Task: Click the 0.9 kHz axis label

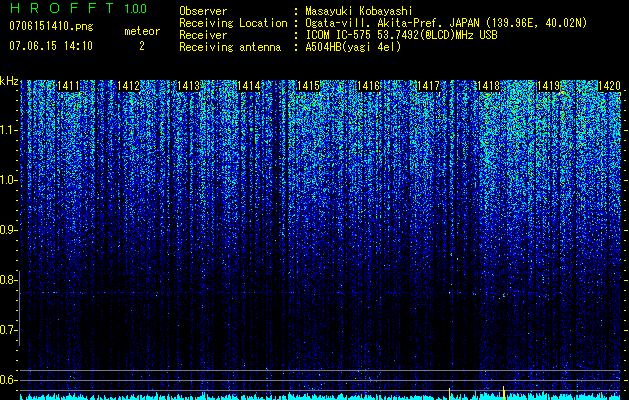Action: point(7,230)
